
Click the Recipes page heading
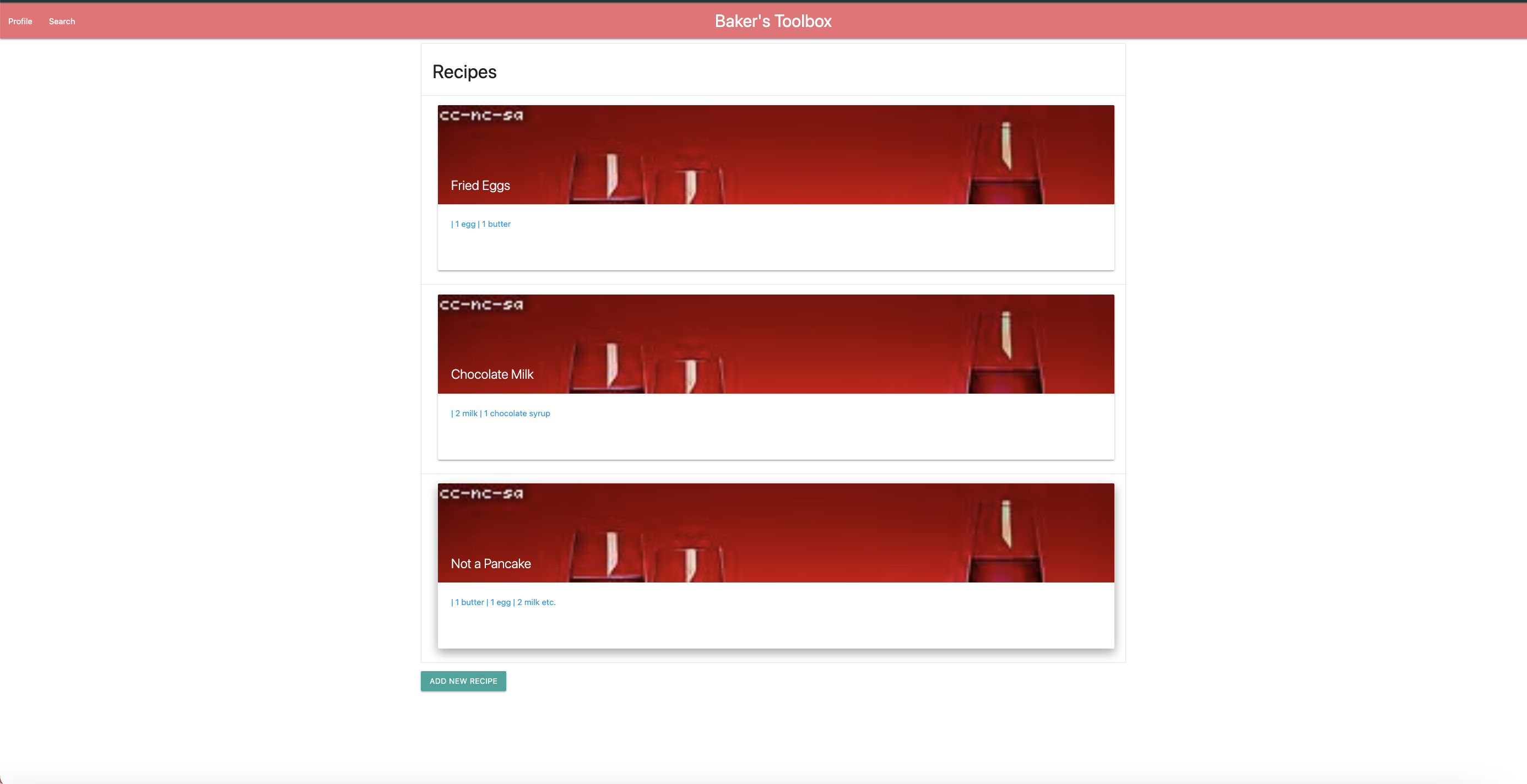pos(464,71)
